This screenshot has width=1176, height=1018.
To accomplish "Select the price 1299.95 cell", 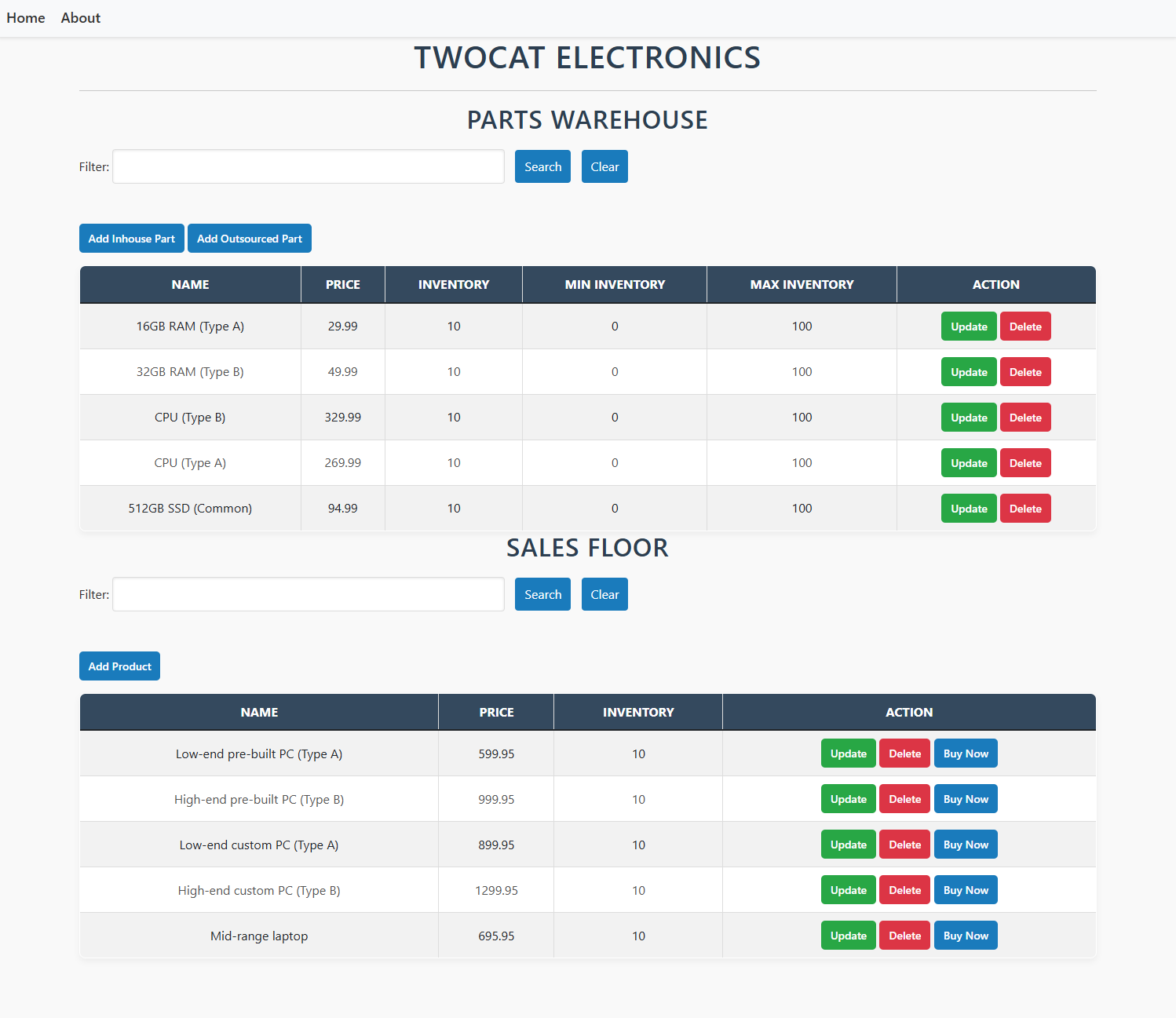I will pos(496,890).
